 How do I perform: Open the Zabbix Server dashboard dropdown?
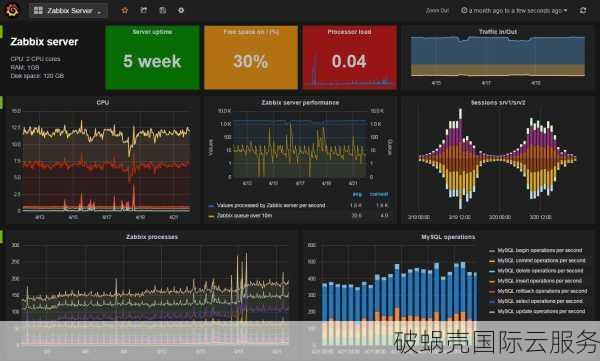click(x=68, y=11)
